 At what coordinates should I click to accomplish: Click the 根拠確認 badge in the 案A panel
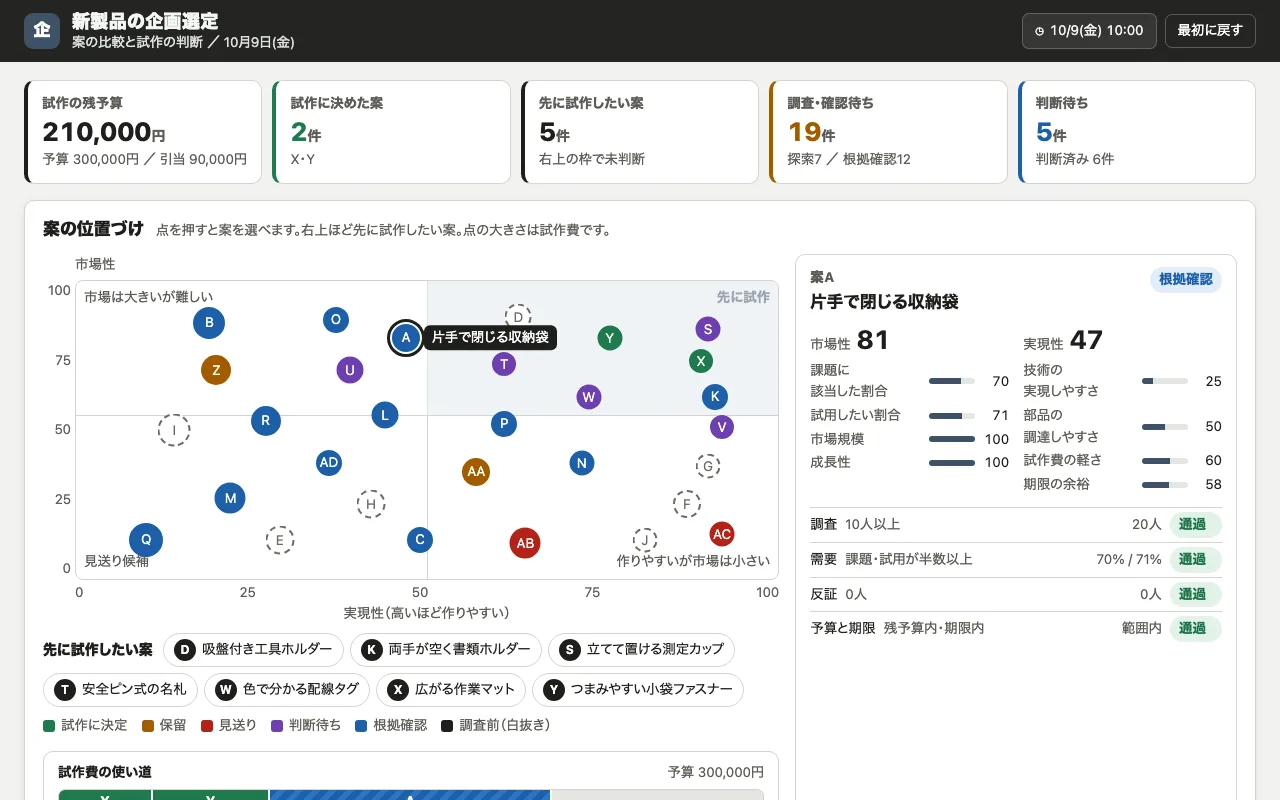point(1185,280)
